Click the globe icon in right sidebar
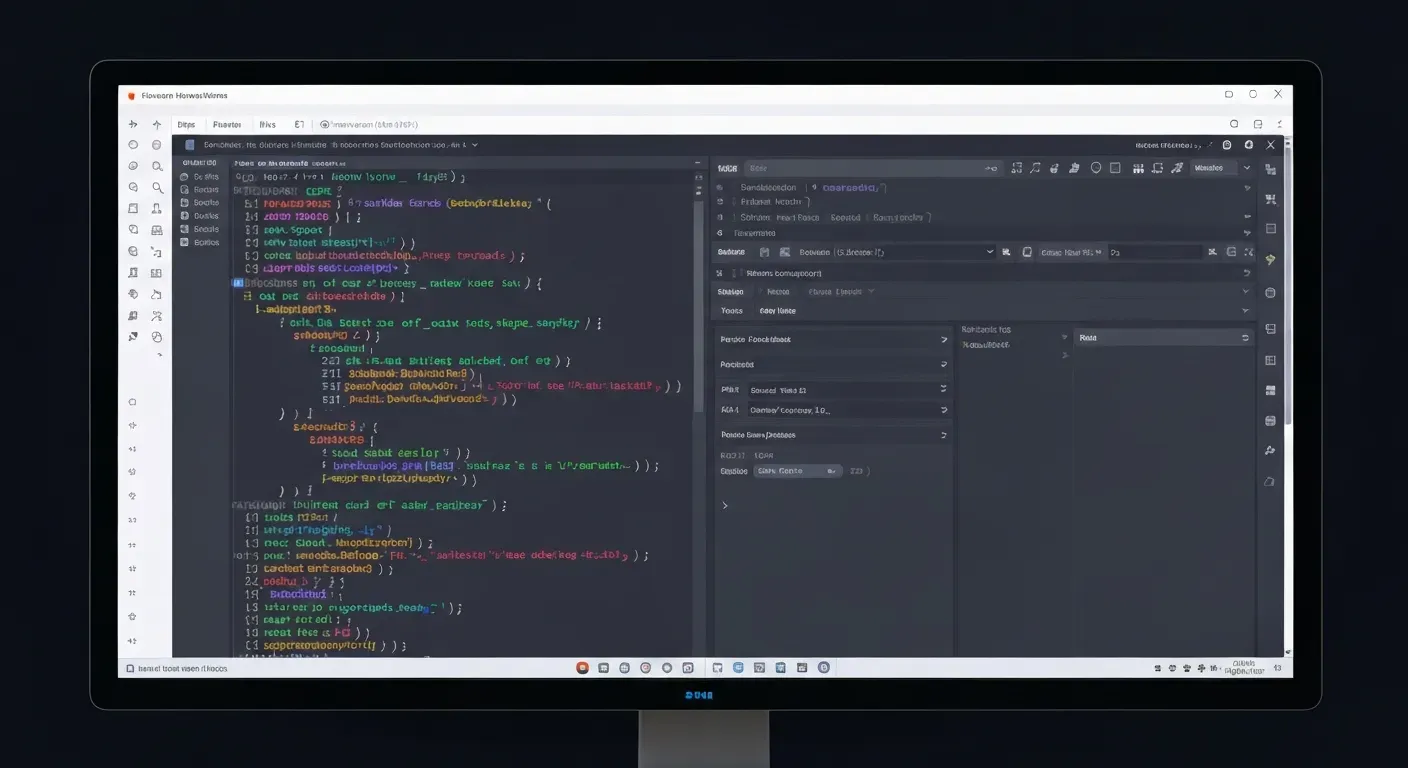The height and width of the screenshot is (768, 1408). (x=1270, y=293)
